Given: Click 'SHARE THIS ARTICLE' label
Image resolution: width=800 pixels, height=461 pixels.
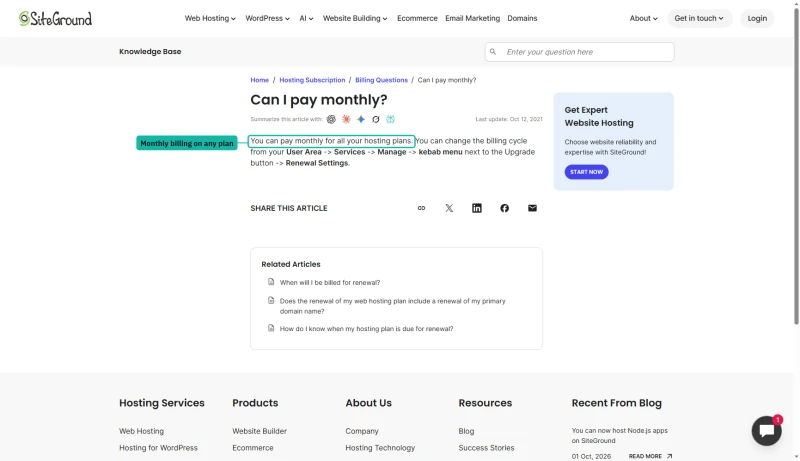Looking at the screenshot, I should [x=289, y=208].
